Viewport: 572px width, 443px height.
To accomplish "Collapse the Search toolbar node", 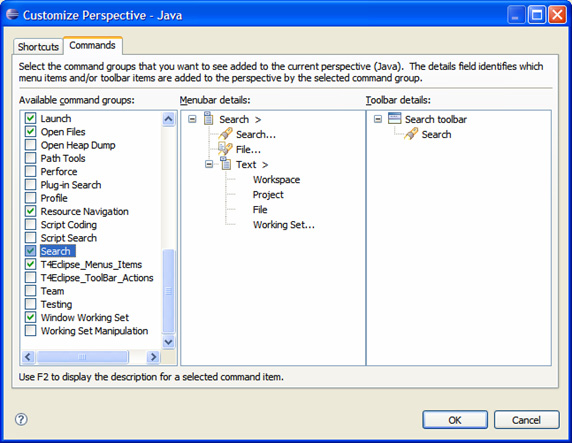I will (378, 119).
